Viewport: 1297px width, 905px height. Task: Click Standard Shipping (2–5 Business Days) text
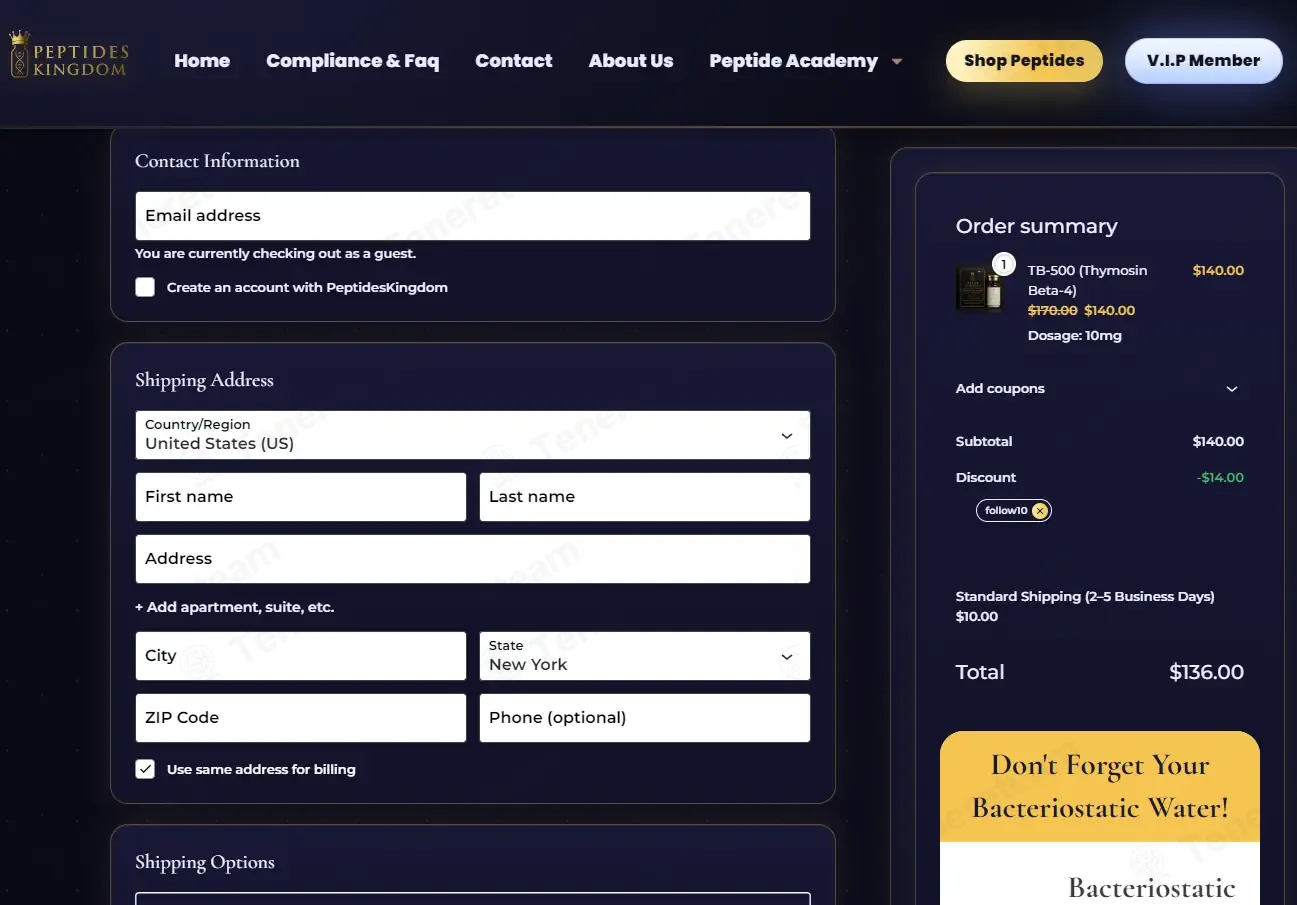point(1085,596)
